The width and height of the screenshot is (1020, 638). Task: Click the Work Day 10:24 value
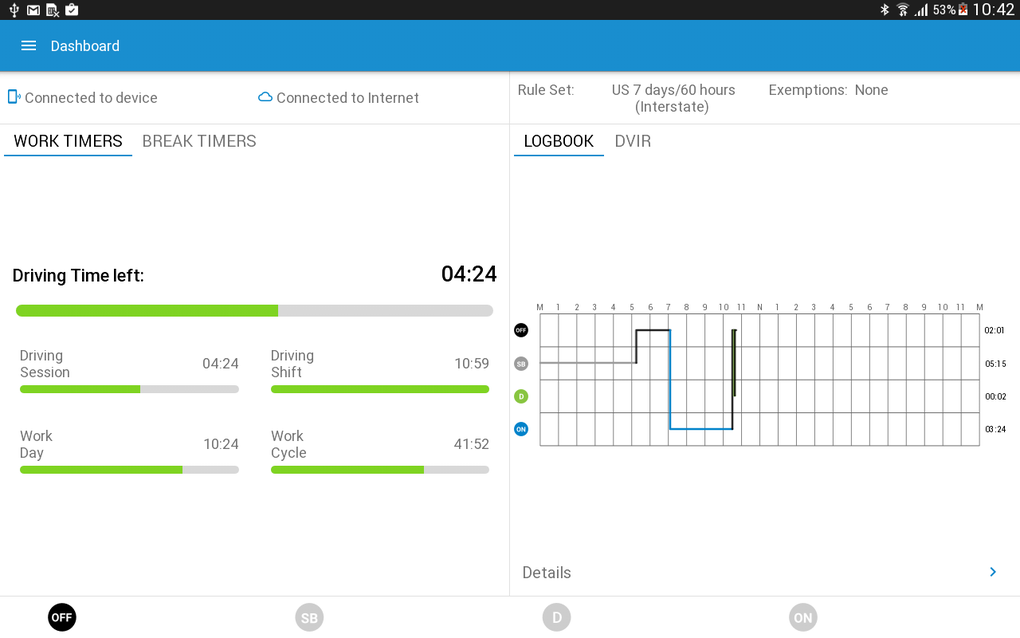[221, 444]
